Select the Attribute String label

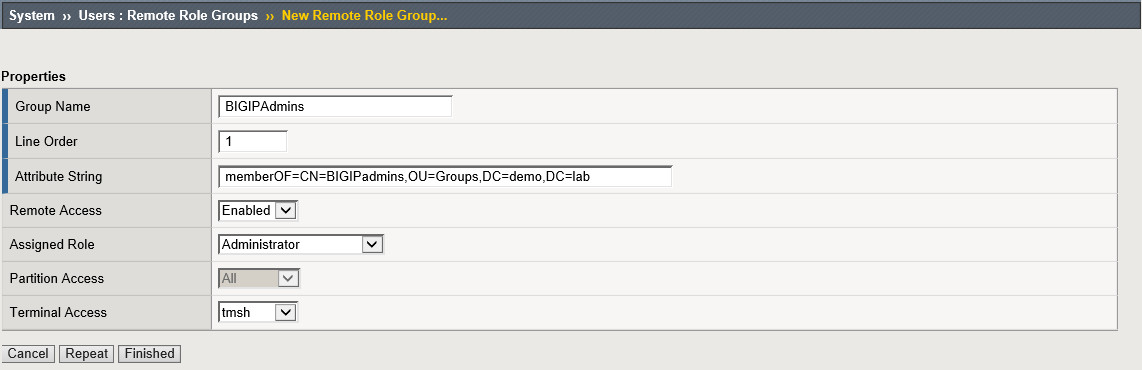coord(58,176)
